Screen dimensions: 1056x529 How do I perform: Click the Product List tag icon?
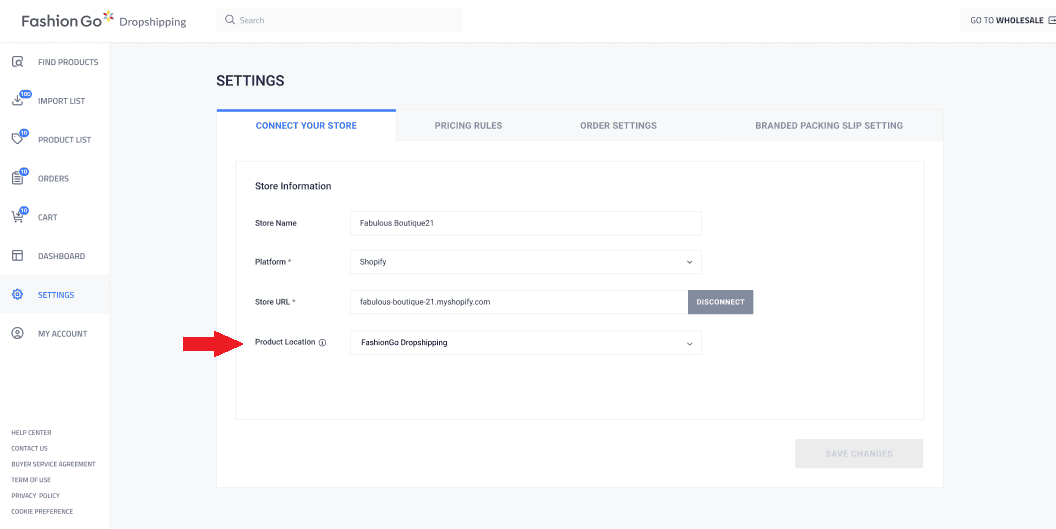(17, 139)
